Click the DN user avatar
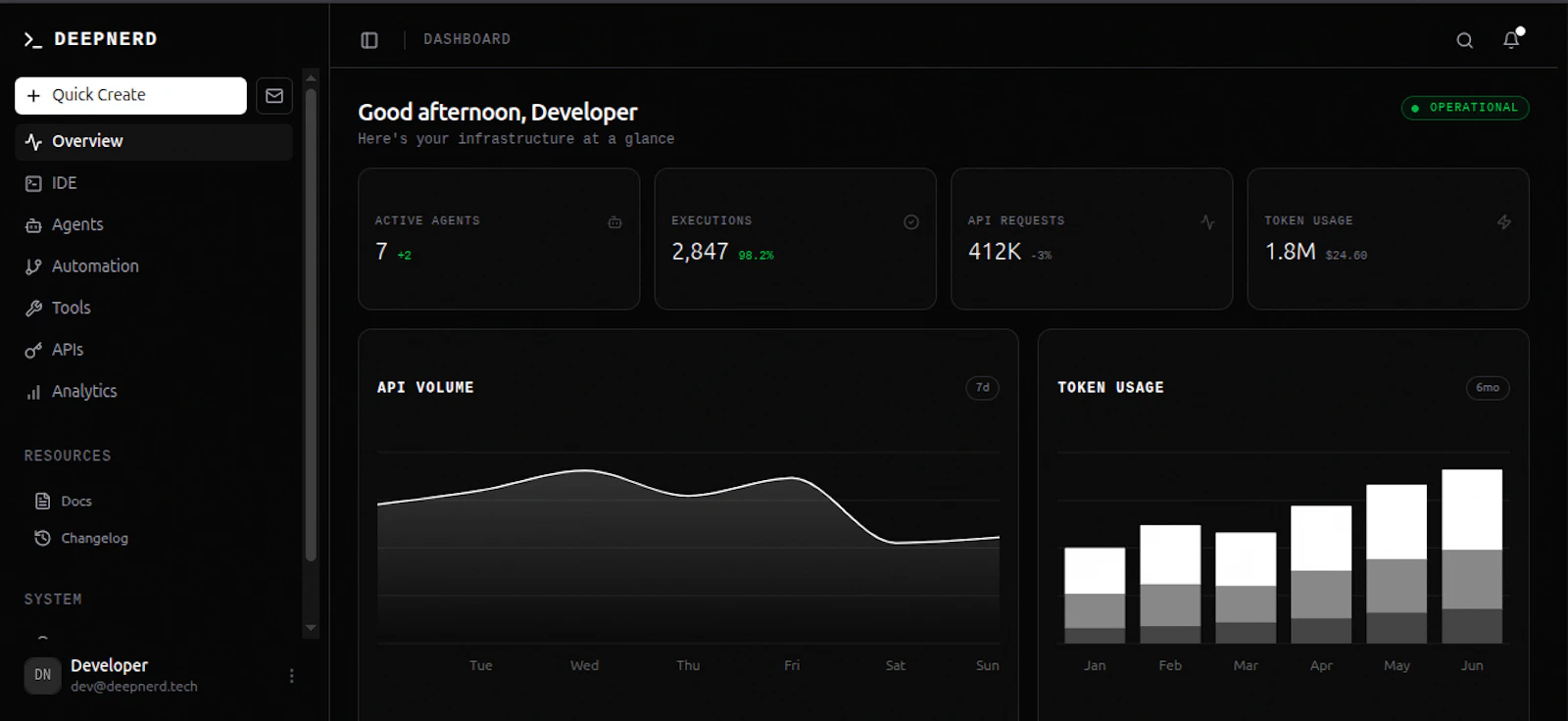This screenshot has width=1568, height=721. click(42, 675)
